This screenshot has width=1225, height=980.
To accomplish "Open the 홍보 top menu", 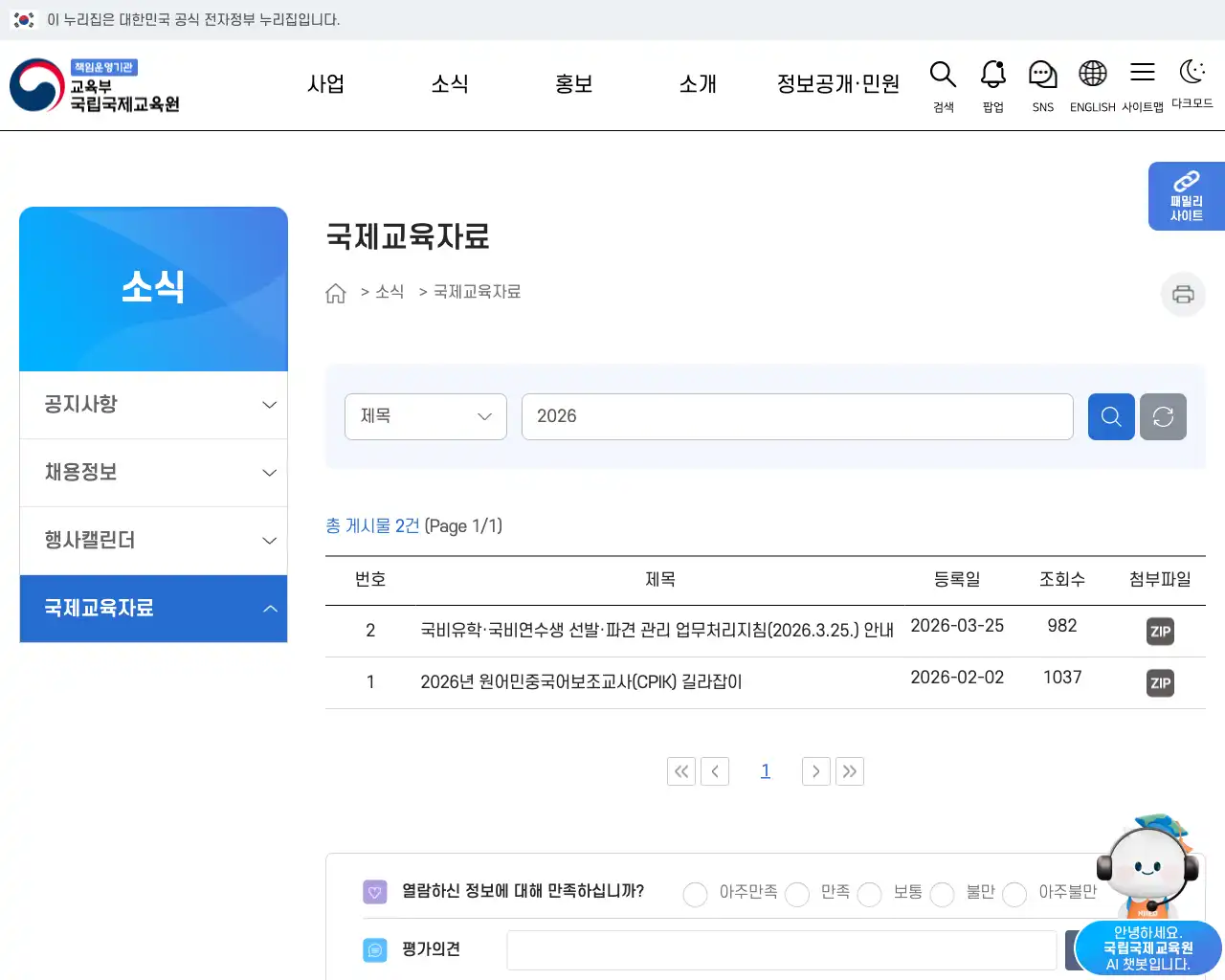I will click(x=574, y=84).
